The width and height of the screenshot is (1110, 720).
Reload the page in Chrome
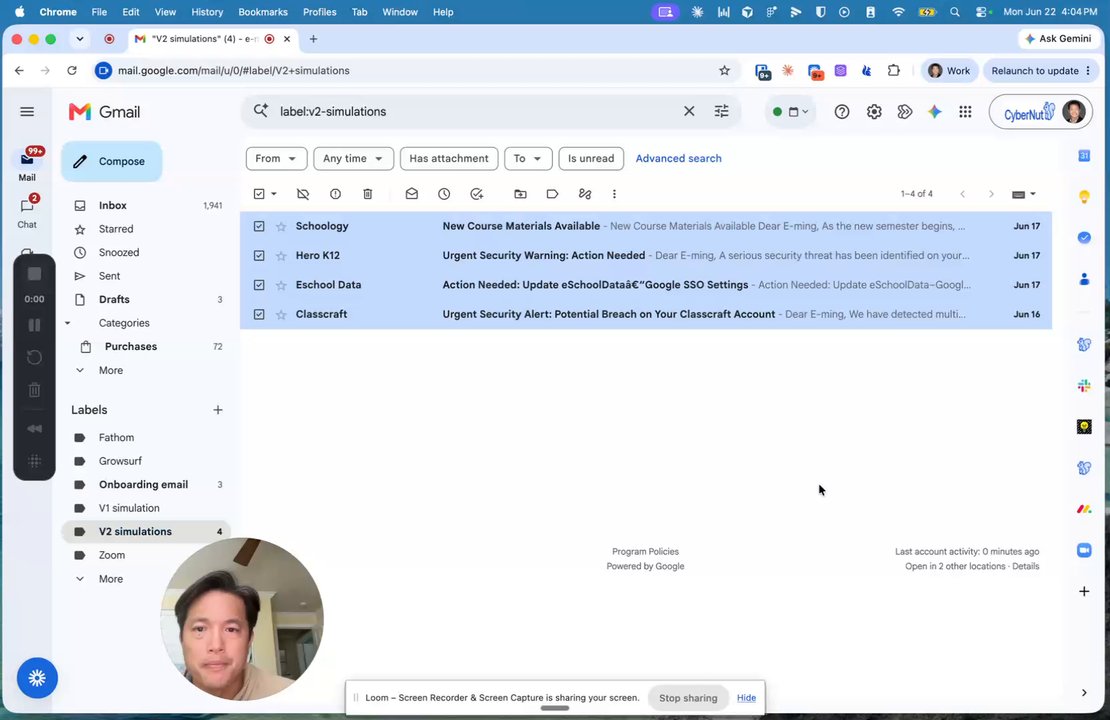(x=71, y=71)
